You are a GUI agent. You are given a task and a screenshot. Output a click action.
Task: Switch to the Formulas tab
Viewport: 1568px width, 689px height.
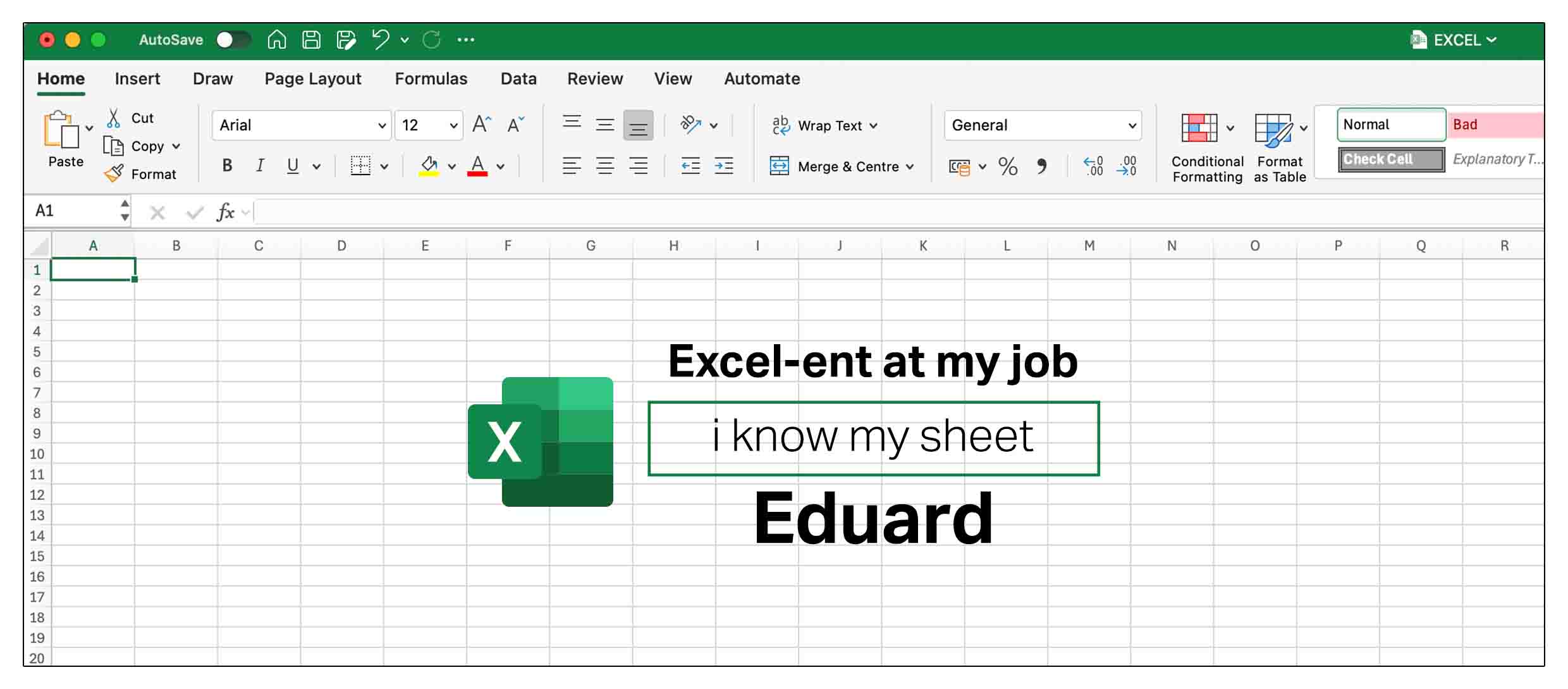tap(431, 79)
